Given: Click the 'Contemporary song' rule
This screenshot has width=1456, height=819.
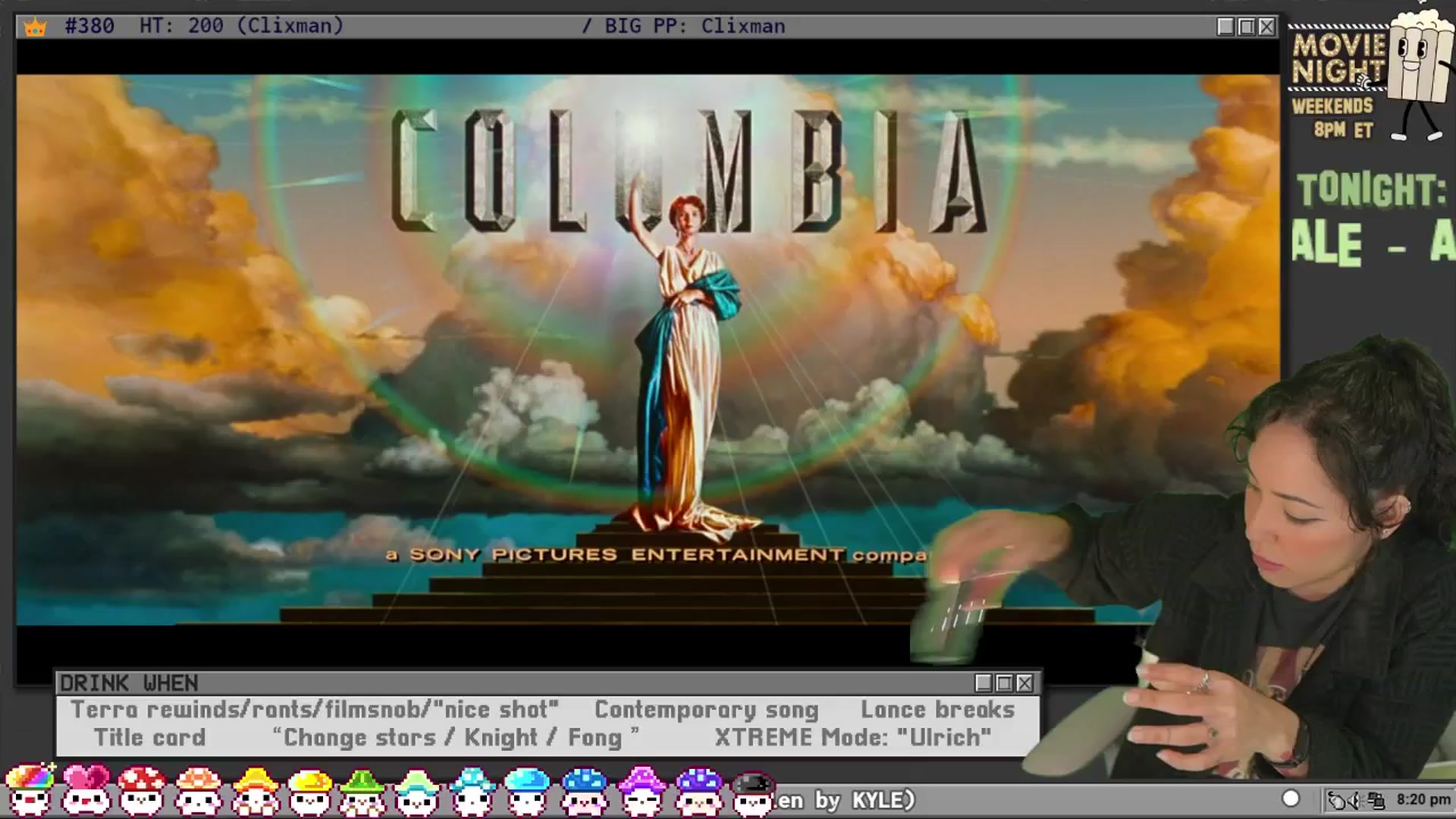Looking at the screenshot, I should tap(707, 710).
